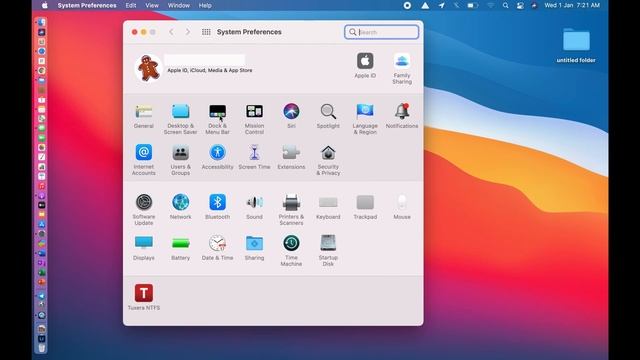Open Displays preferences
Image resolution: width=640 pixels, height=360 pixels.
144,248
